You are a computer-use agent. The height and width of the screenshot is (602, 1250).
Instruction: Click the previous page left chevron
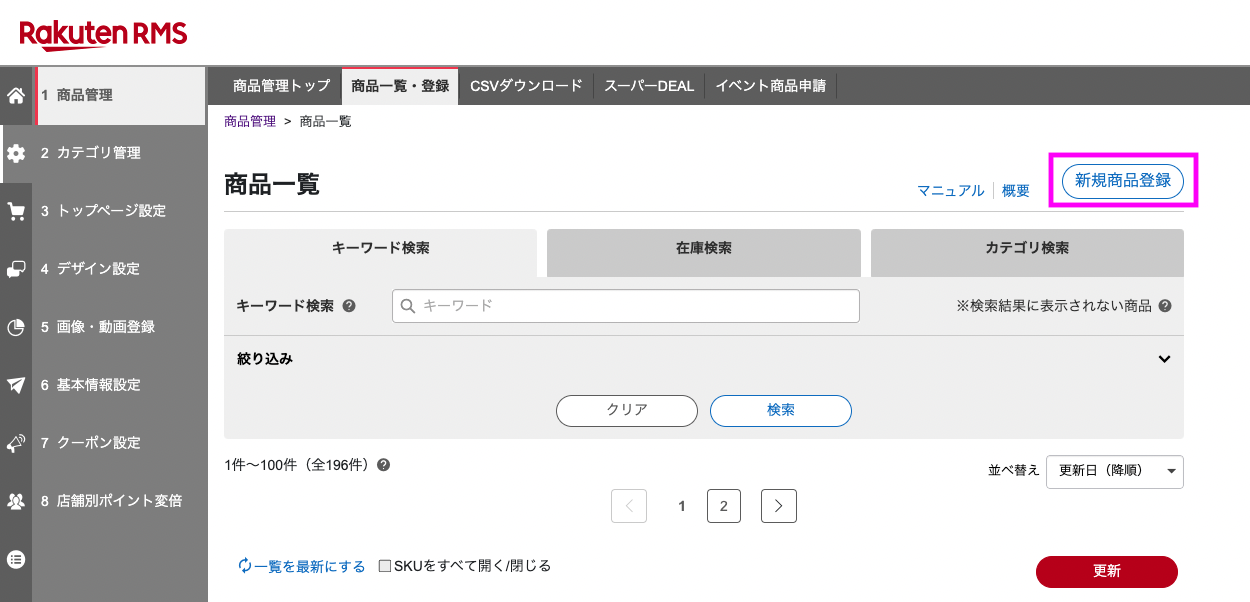[629, 506]
